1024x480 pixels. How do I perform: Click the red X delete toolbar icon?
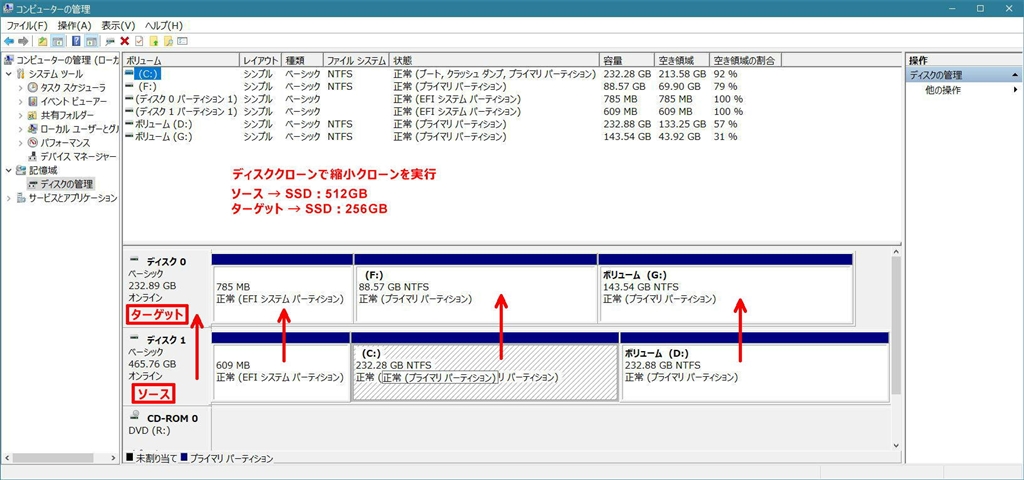coord(124,41)
